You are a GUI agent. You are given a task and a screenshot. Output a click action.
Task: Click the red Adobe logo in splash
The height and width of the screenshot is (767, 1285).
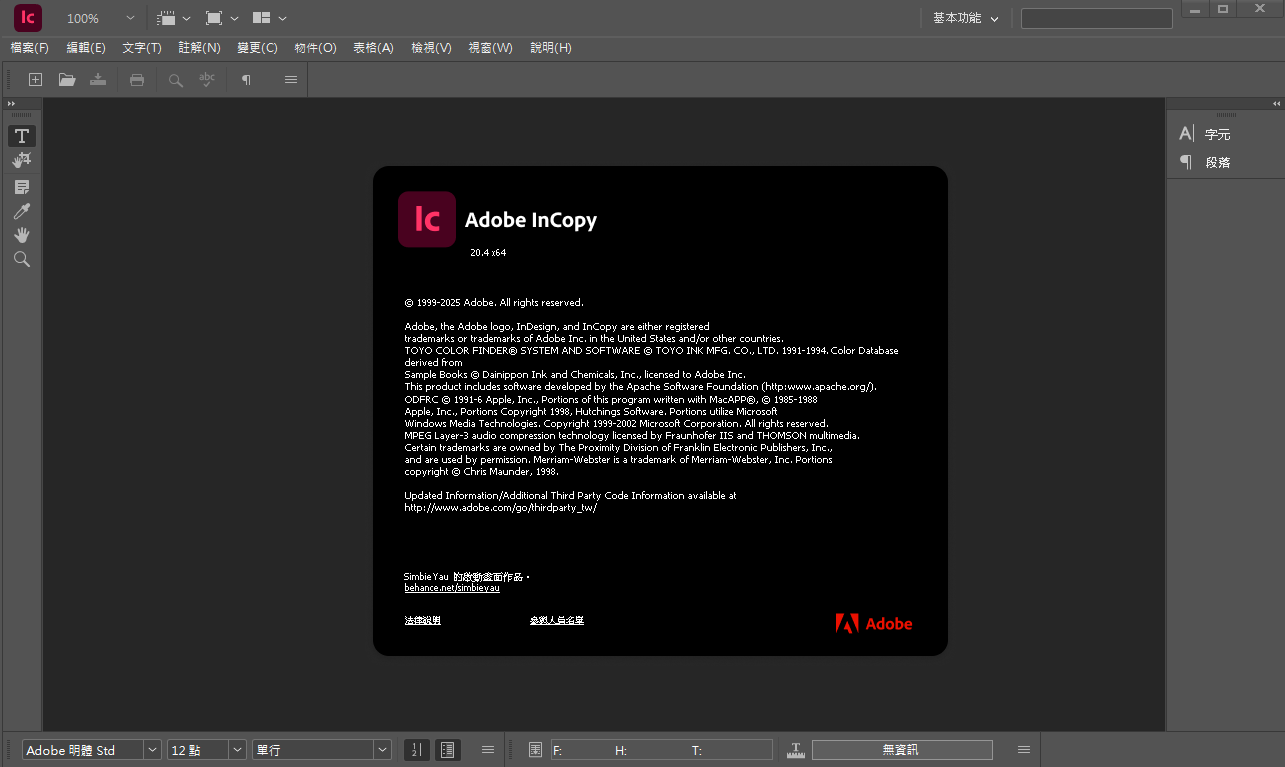point(874,624)
